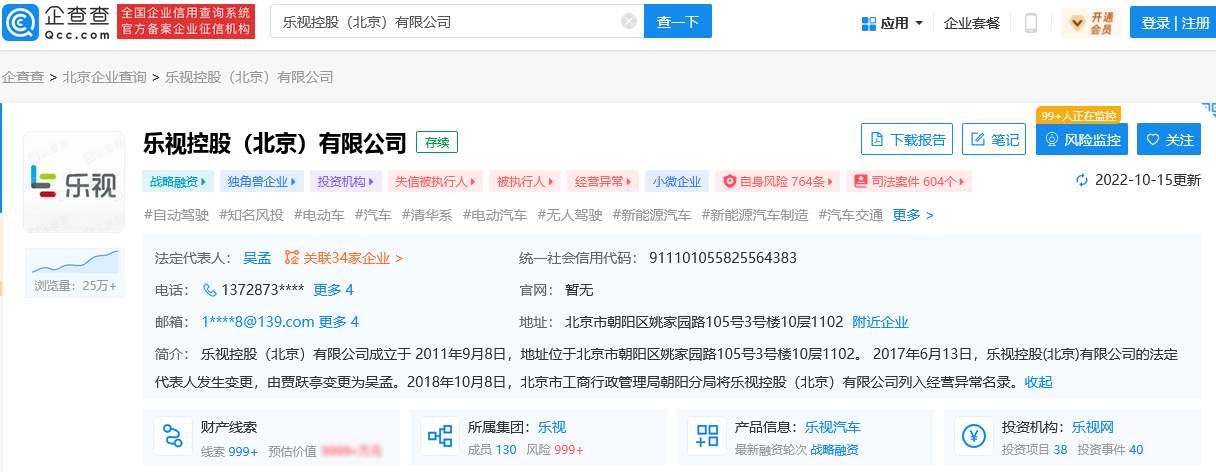This screenshot has height=472, width=1216.
Task: Open the Qcc.com logo homepage
Action: 56,21
